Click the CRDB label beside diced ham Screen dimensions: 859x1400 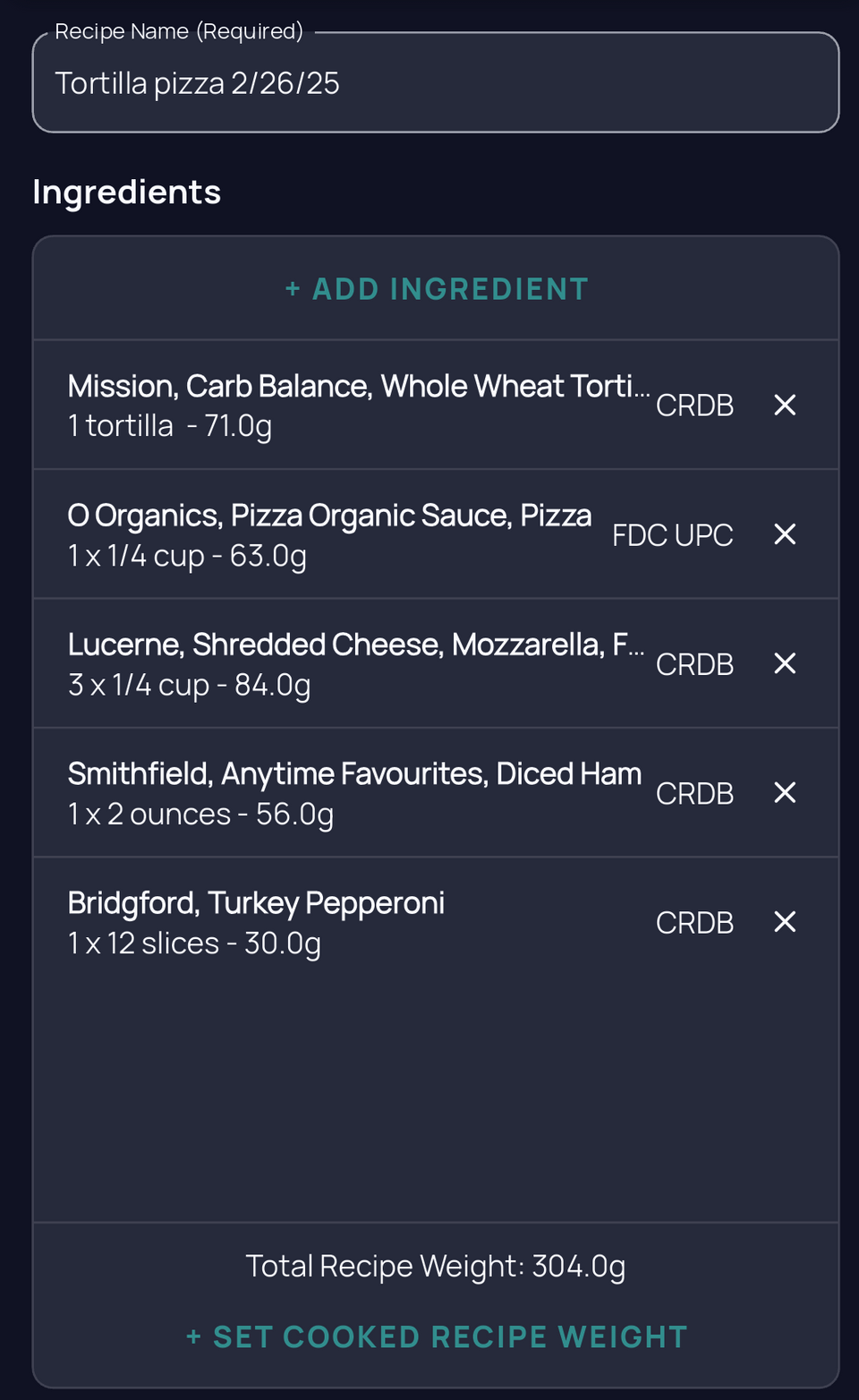pos(694,794)
